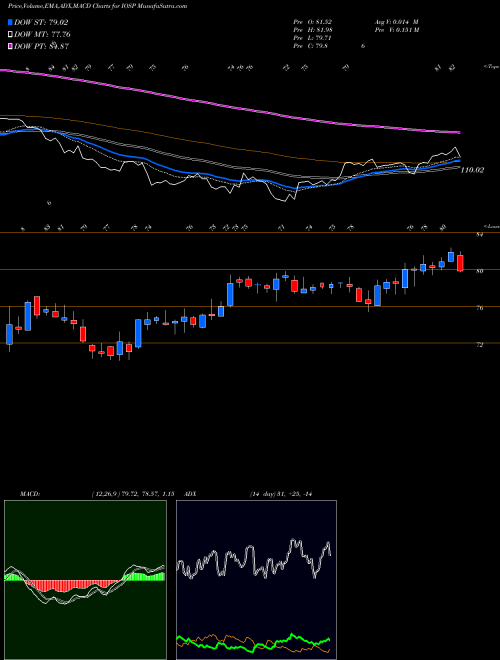Click the '<Lows' marker label

[491, 226]
